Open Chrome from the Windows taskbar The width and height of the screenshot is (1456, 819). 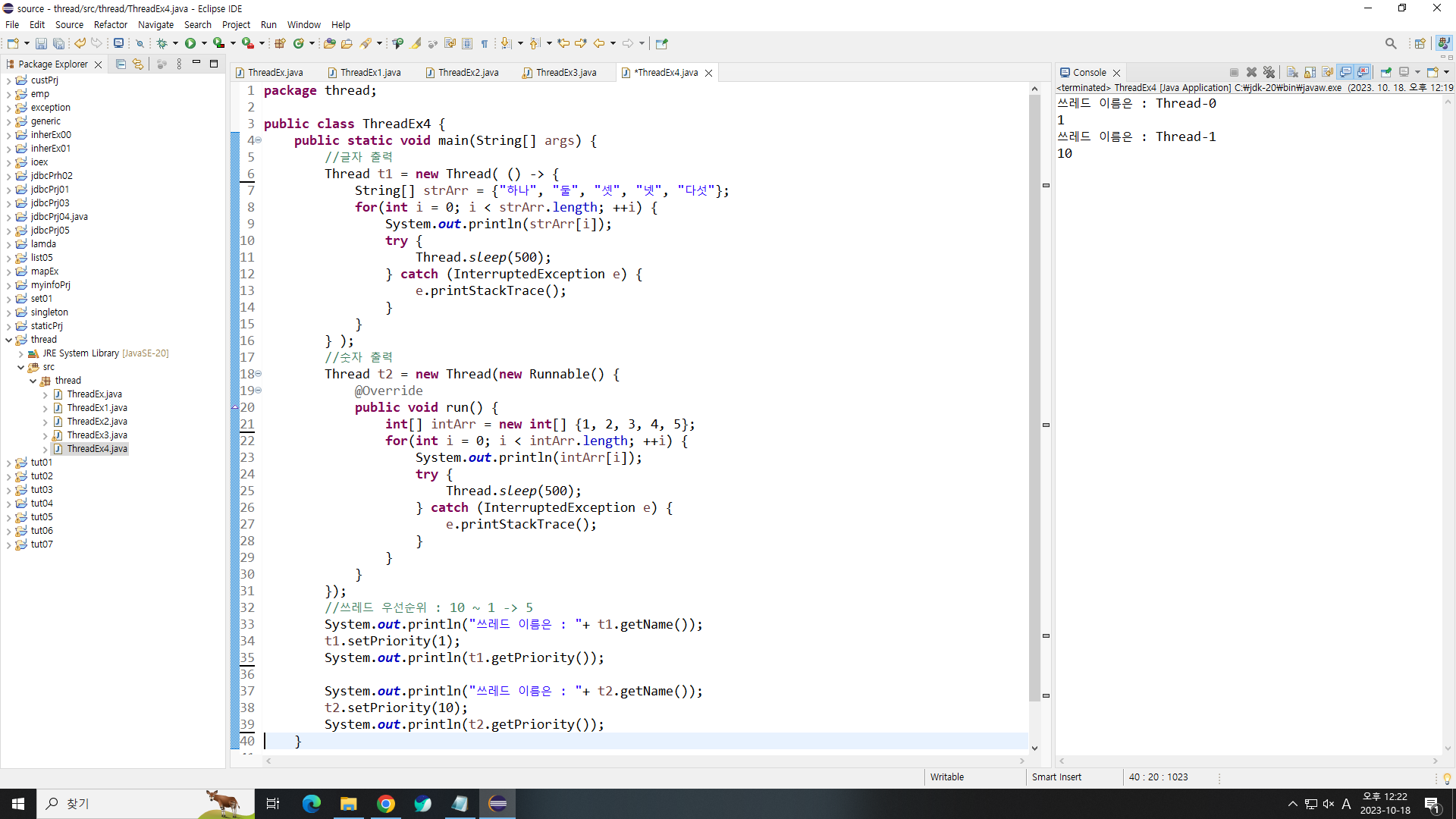pos(386,804)
